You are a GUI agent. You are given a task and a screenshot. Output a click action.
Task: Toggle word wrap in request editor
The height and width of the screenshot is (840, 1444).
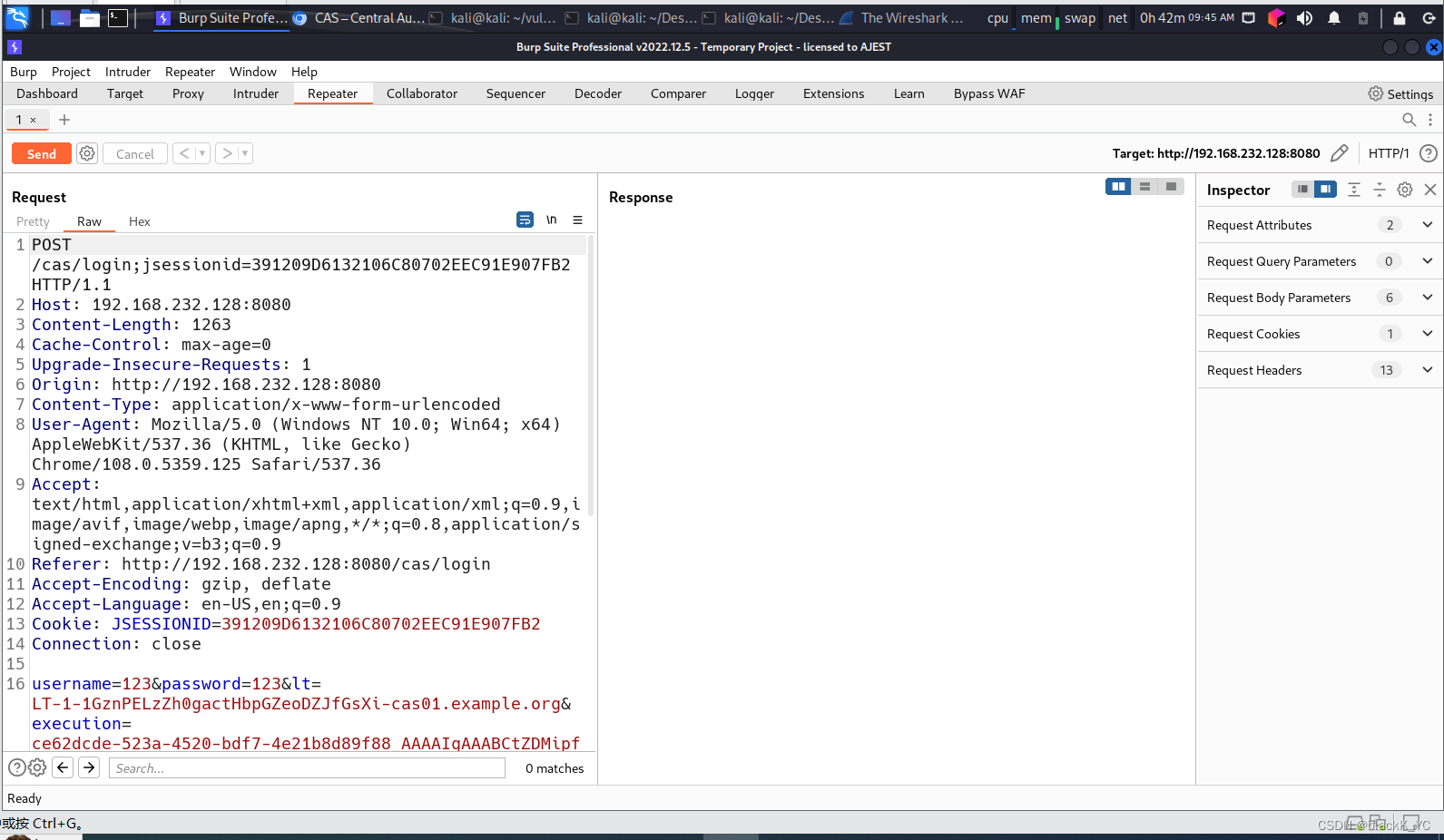525,220
